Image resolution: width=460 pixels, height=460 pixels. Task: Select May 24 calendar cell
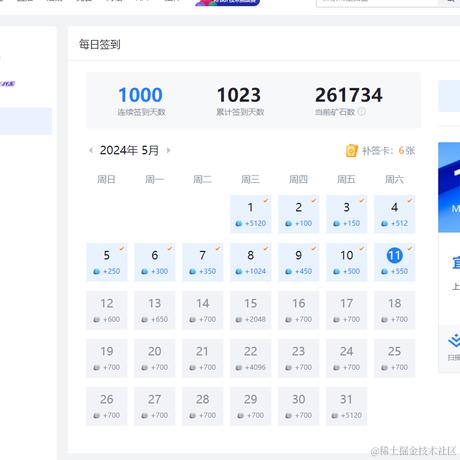[347, 358]
